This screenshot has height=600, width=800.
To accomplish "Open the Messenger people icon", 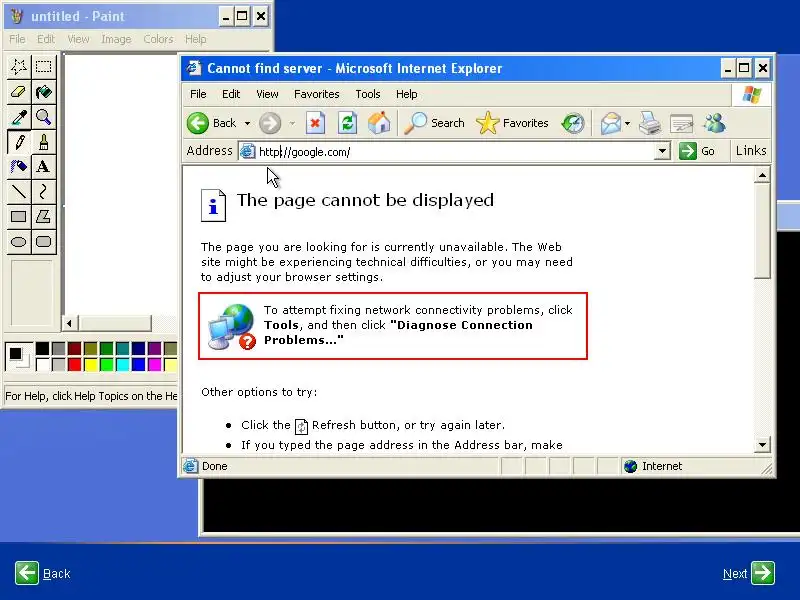I will [x=715, y=123].
